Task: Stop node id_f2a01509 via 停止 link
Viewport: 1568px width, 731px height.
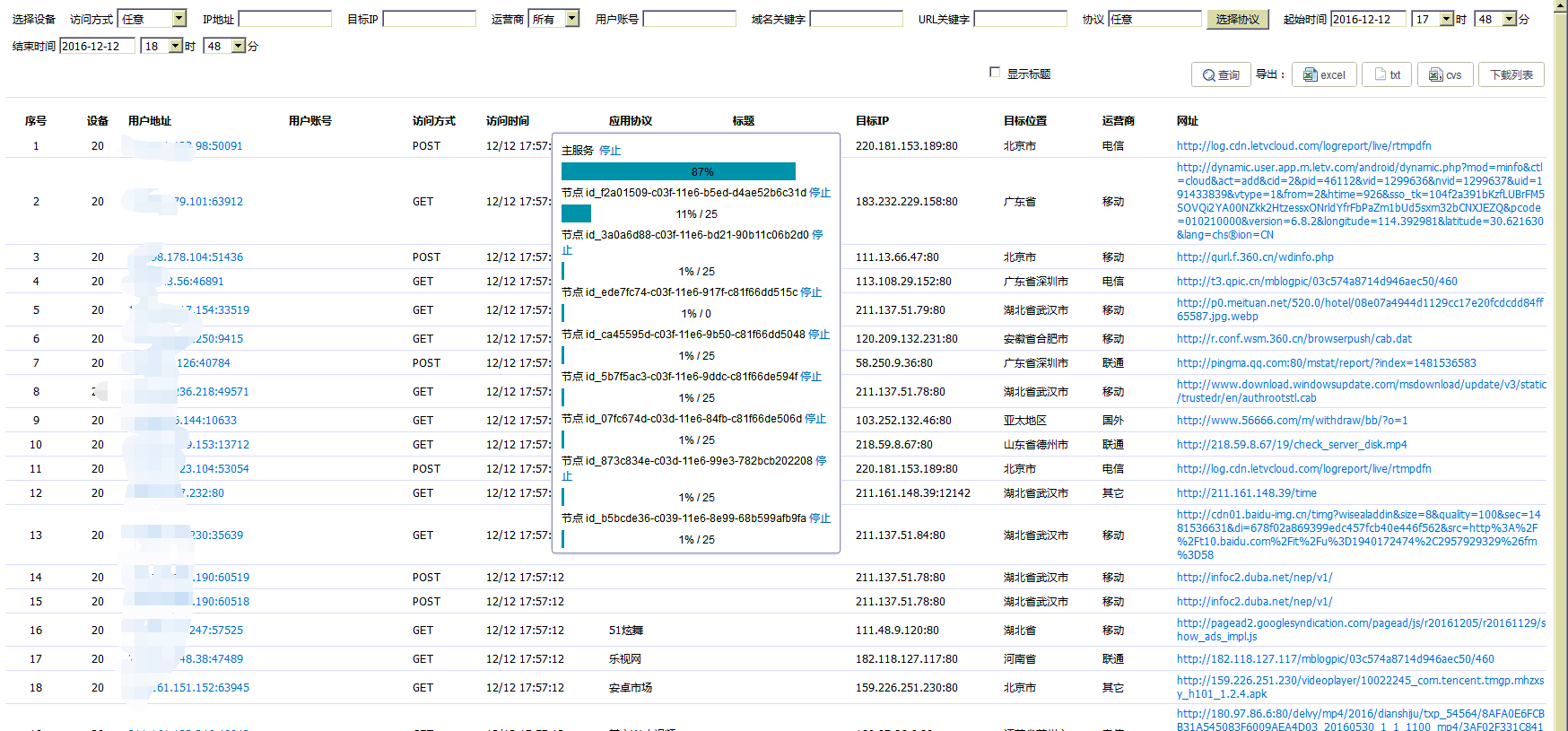Action: click(820, 193)
